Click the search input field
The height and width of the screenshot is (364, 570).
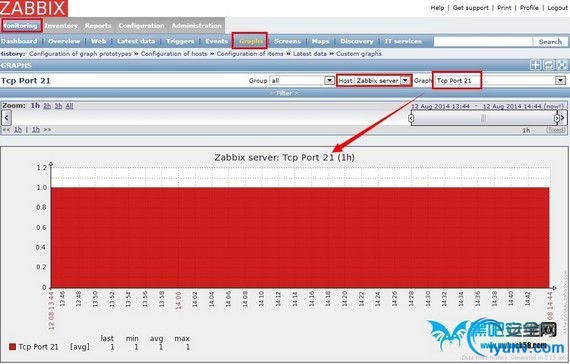click(x=483, y=41)
